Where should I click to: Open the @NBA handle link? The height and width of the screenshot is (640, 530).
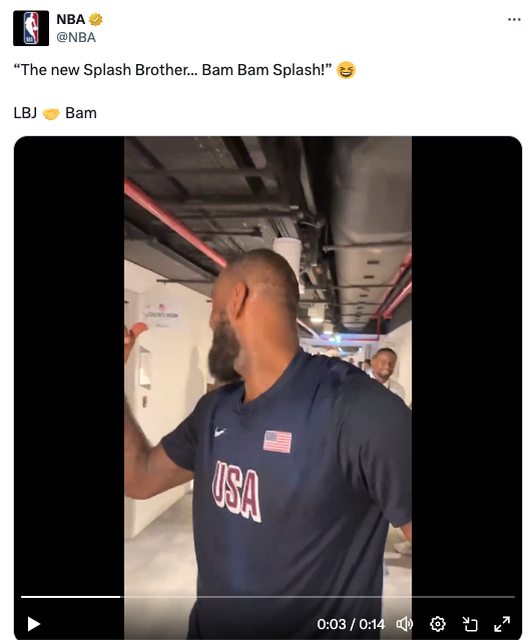76,37
